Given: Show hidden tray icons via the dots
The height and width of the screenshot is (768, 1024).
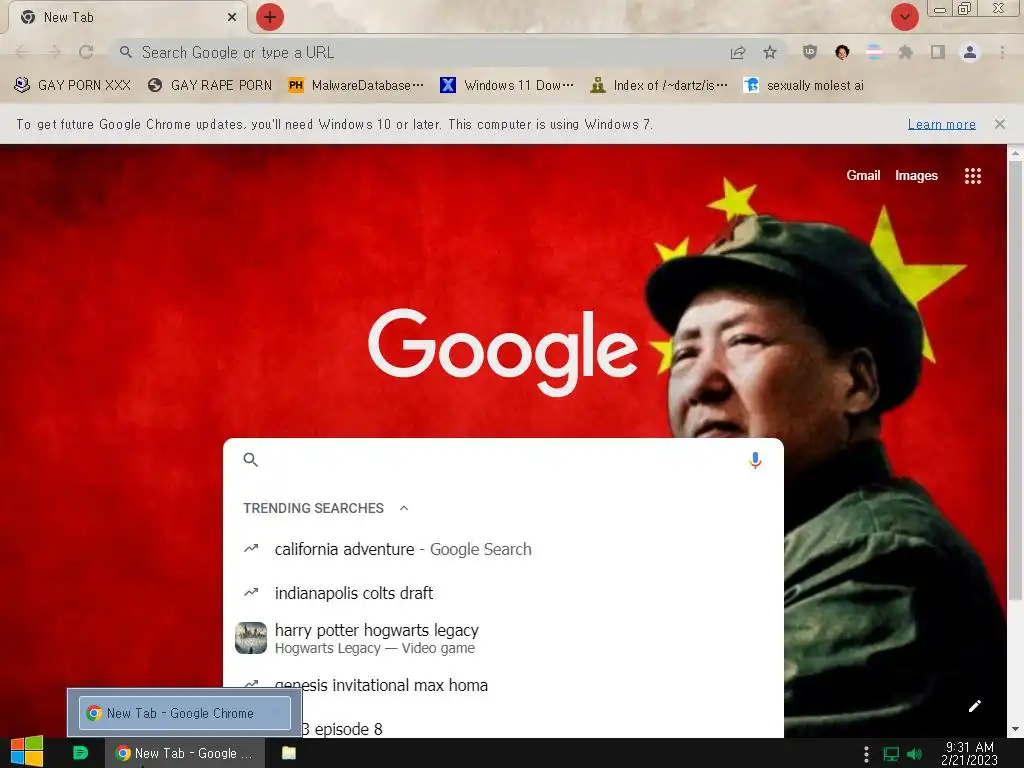Looking at the screenshot, I should click(x=866, y=754).
